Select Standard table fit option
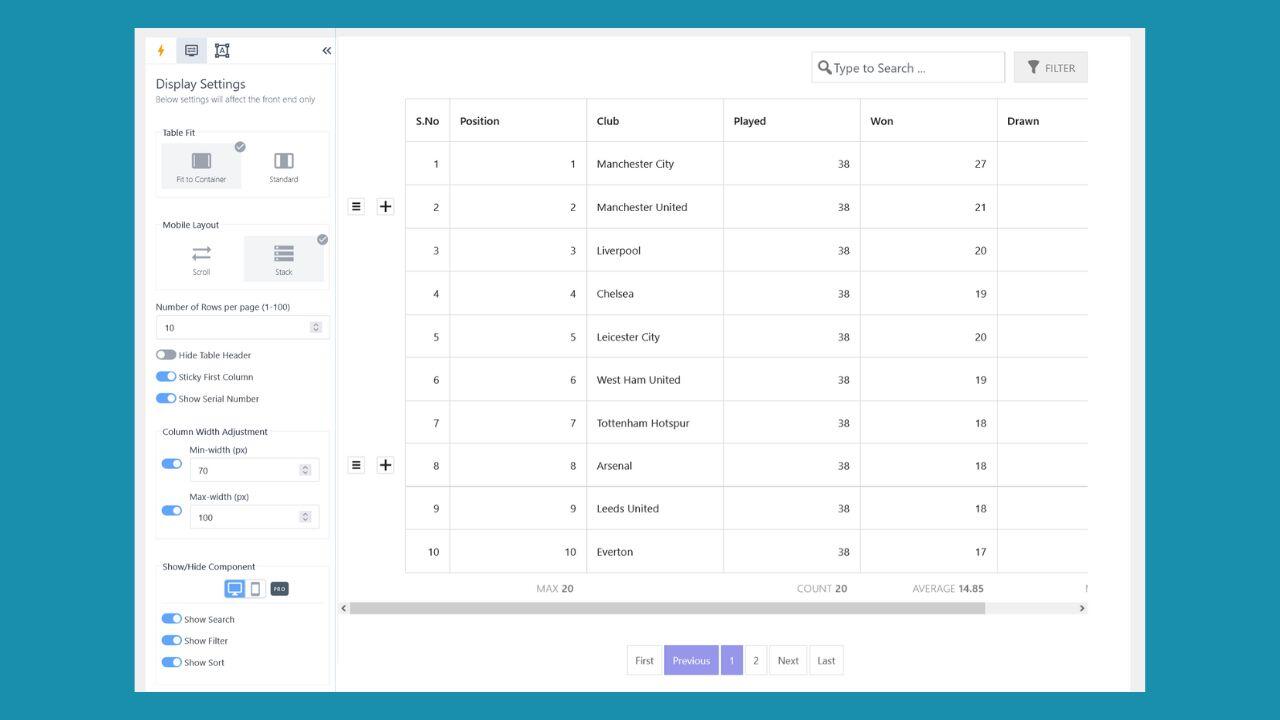The image size is (1280, 720). 284,166
